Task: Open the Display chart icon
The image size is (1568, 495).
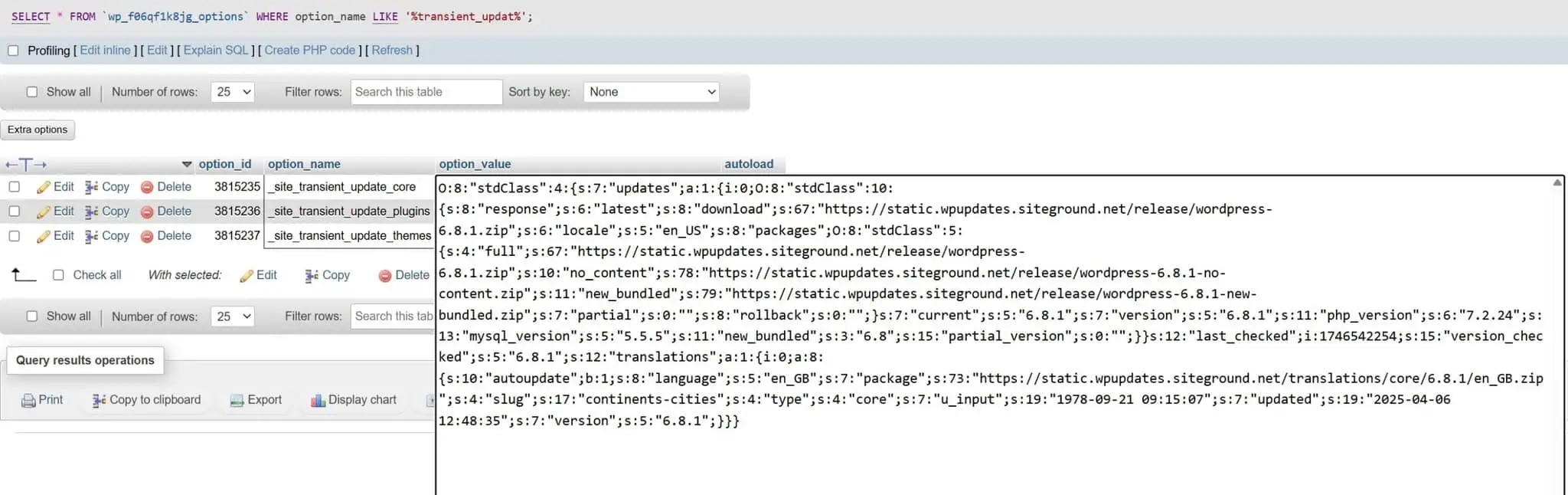Action: tap(318, 401)
